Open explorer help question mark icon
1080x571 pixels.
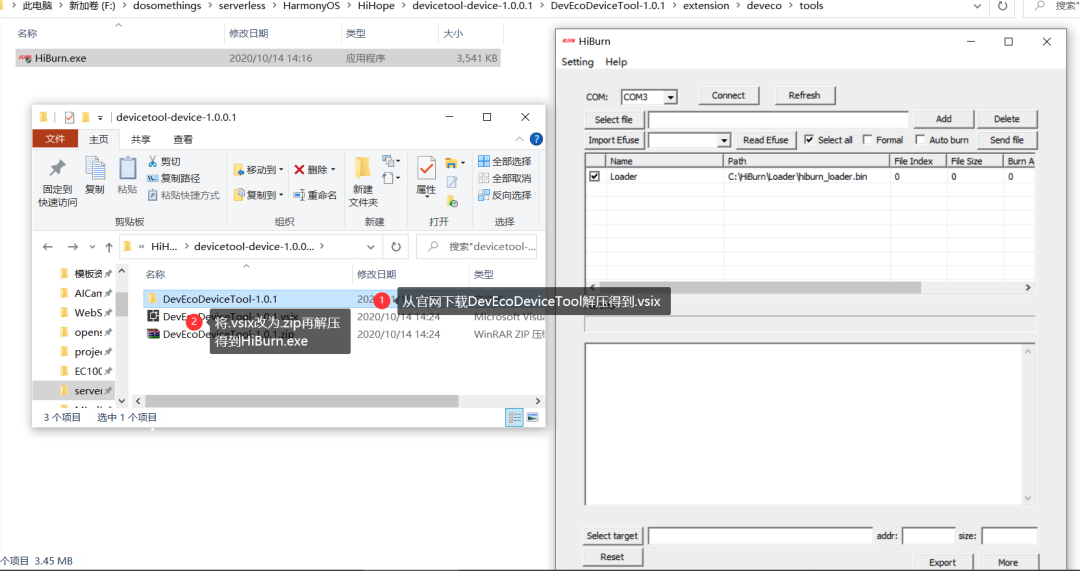click(536, 139)
